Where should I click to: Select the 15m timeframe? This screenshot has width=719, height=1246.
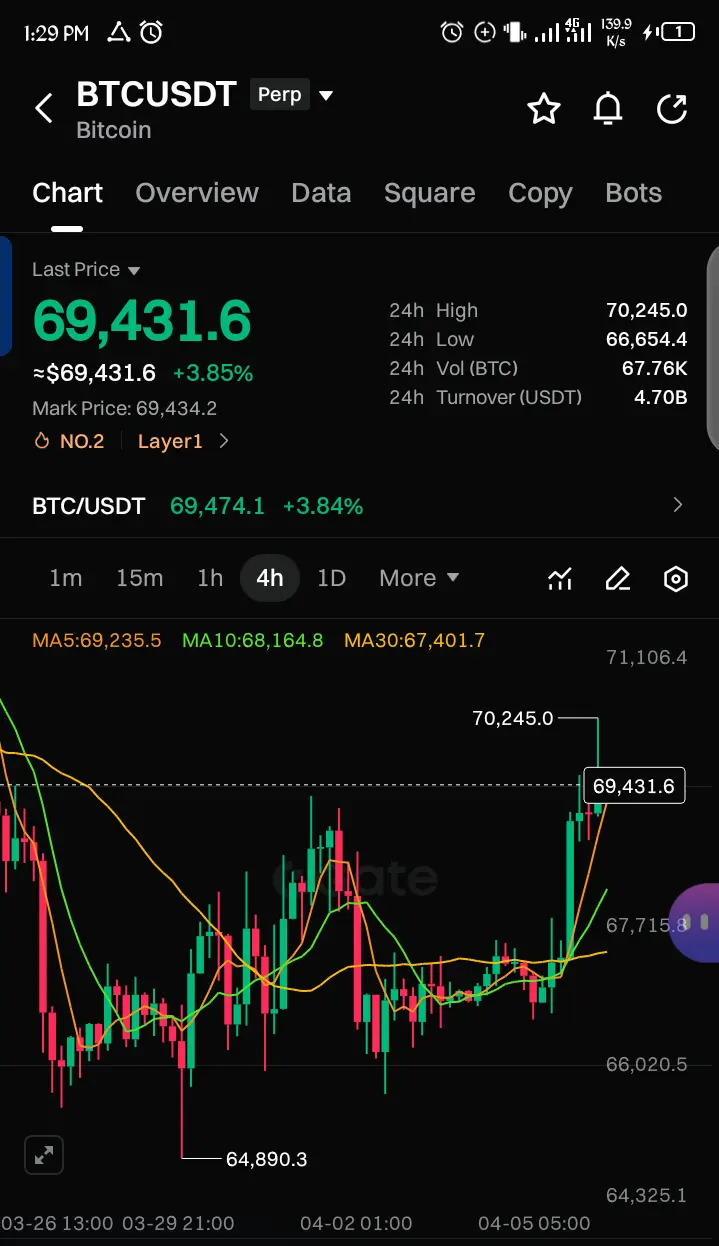click(139, 578)
